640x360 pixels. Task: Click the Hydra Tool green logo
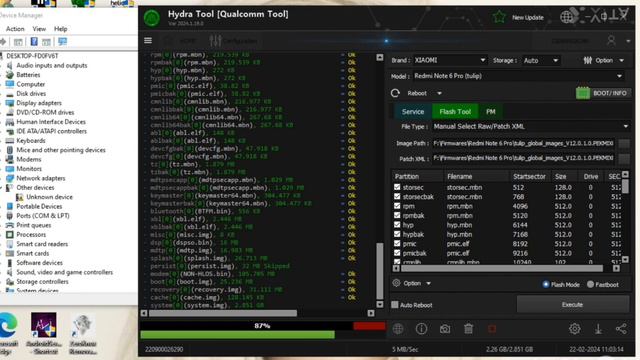tap(151, 18)
